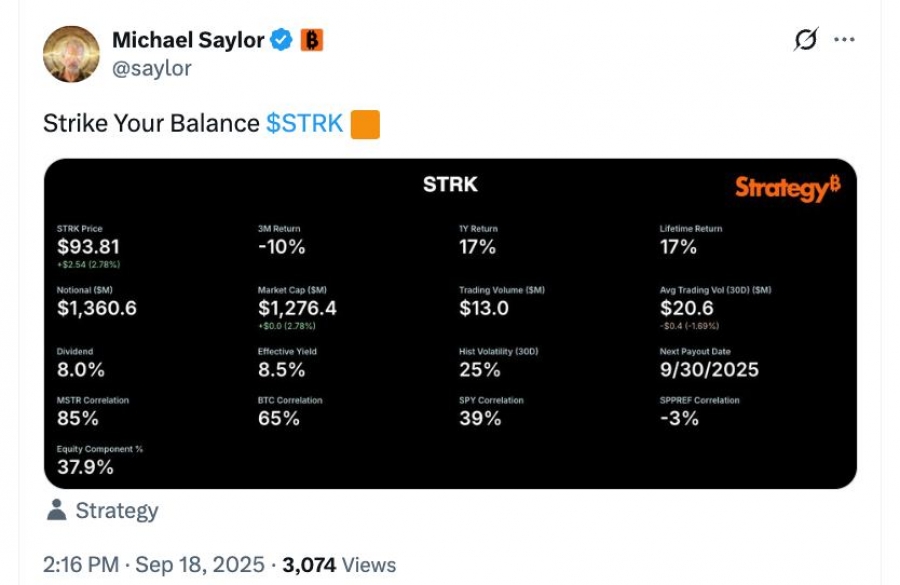Click the tagged person silhouette icon
Viewport: 900px width, 585px height.
[x=56, y=510]
